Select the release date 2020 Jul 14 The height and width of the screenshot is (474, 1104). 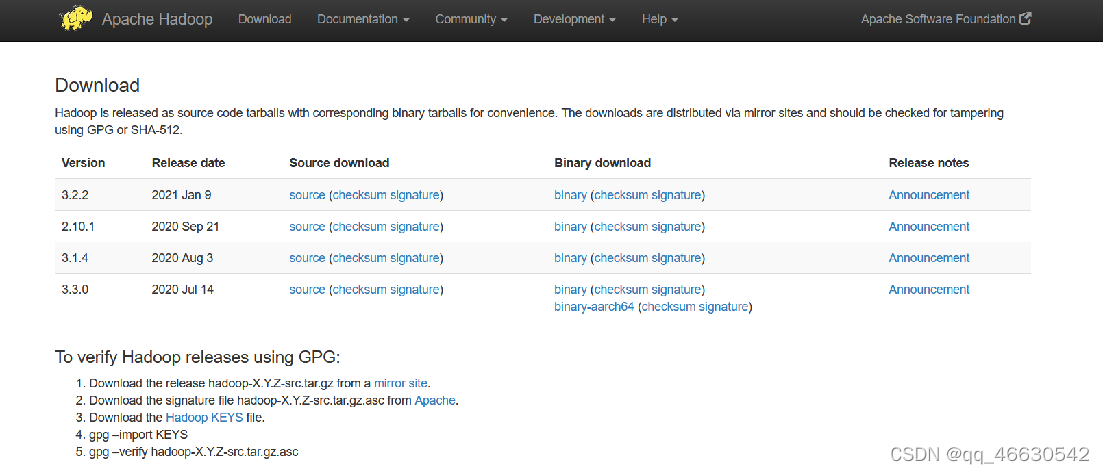pyautogui.click(x=183, y=289)
